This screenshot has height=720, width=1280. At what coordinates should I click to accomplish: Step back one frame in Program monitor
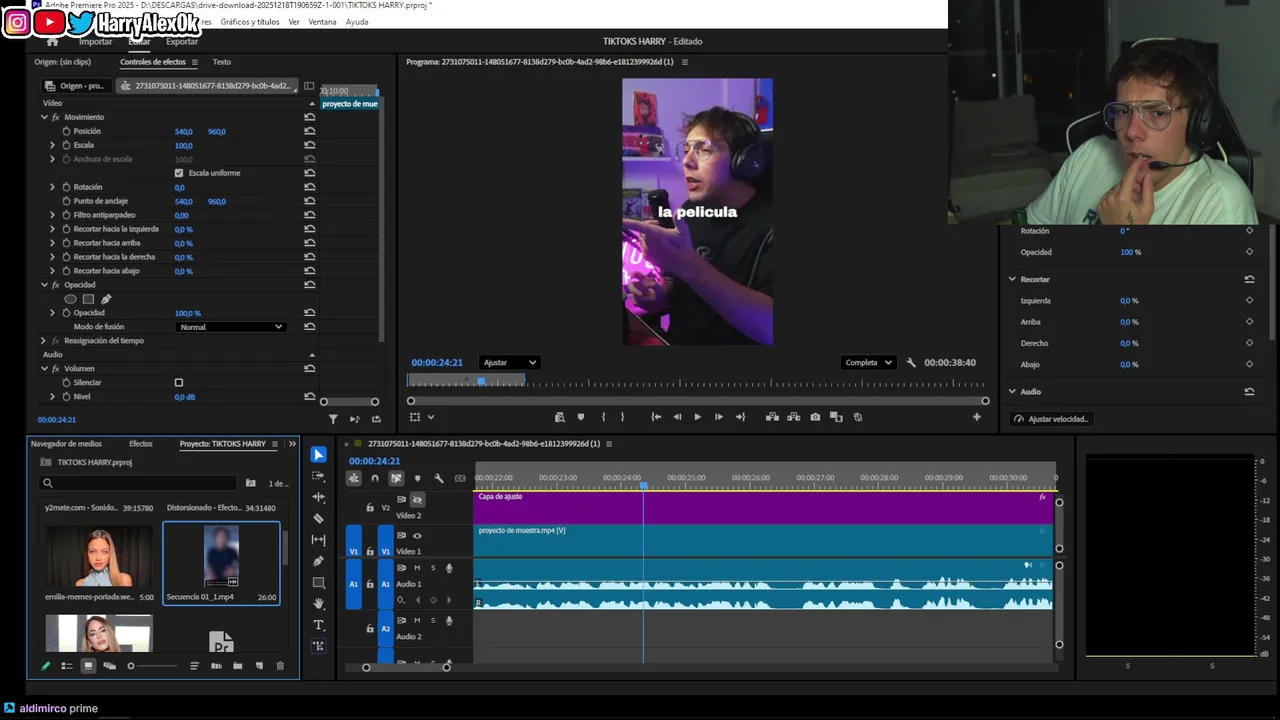pyautogui.click(x=677, y=417)
